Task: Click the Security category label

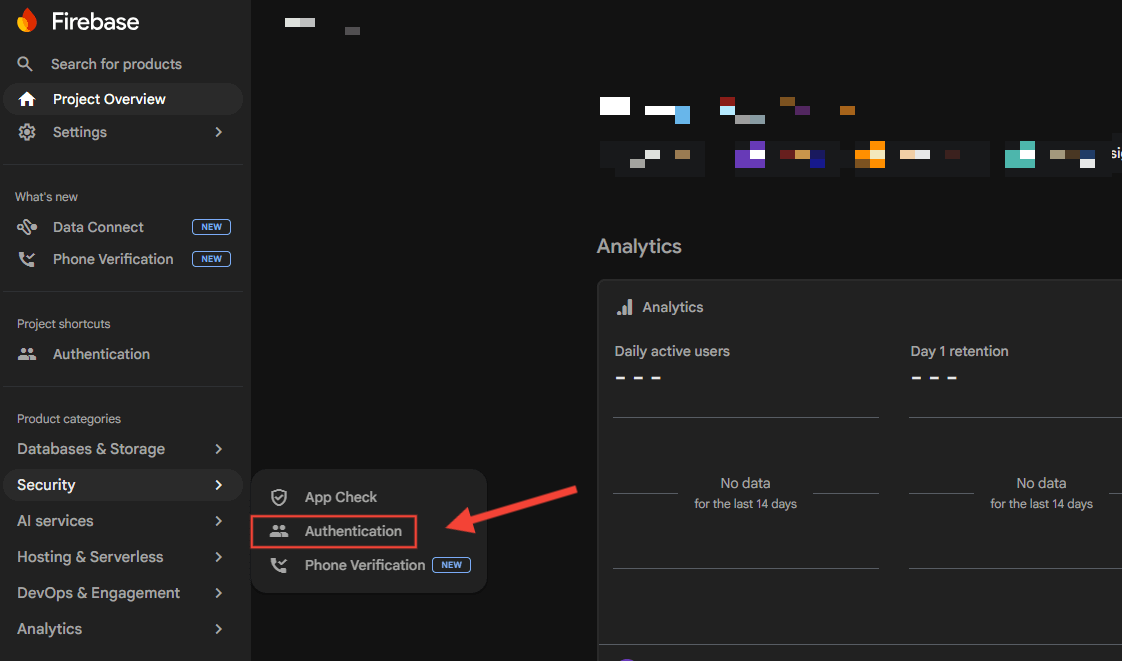Action: tap(46, 485)
